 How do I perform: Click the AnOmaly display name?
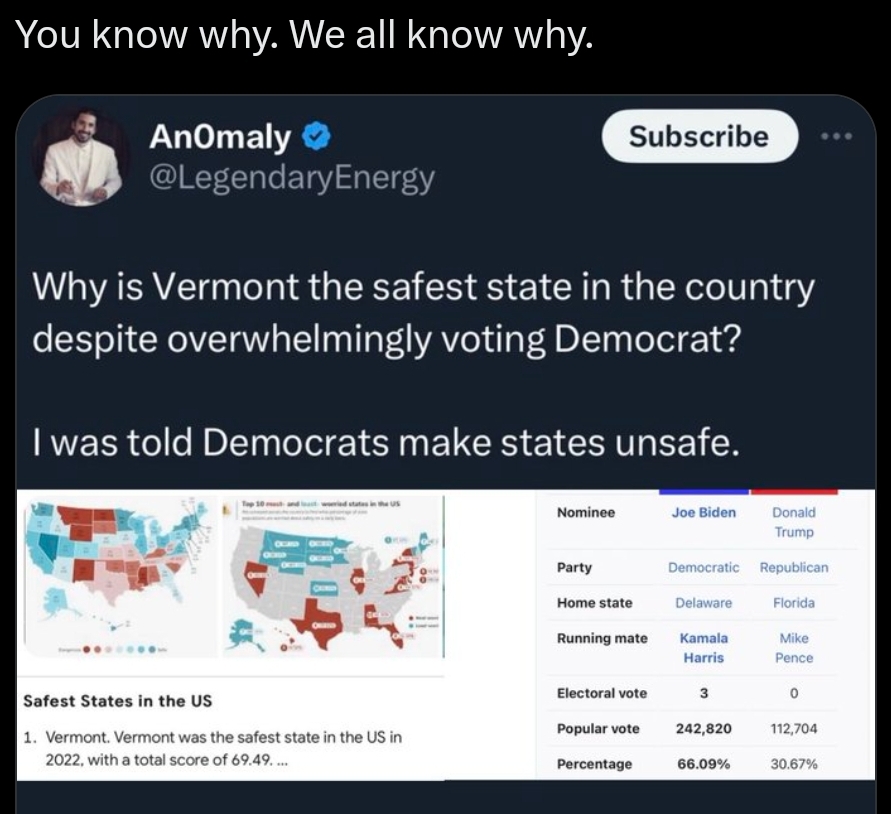click(x=220, y=138)
